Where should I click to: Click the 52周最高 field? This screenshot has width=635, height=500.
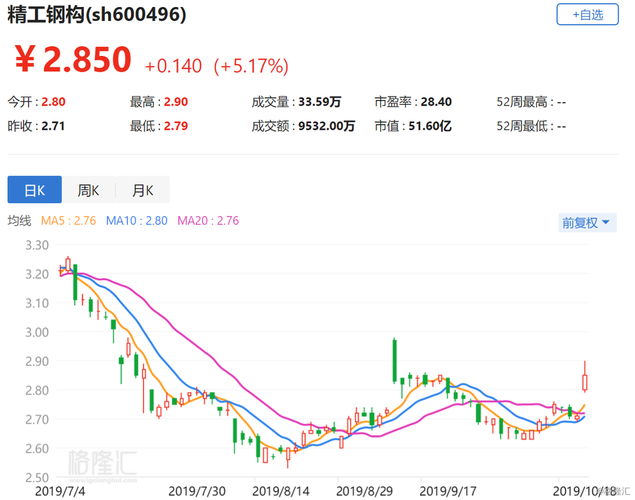tap(531, 102)
